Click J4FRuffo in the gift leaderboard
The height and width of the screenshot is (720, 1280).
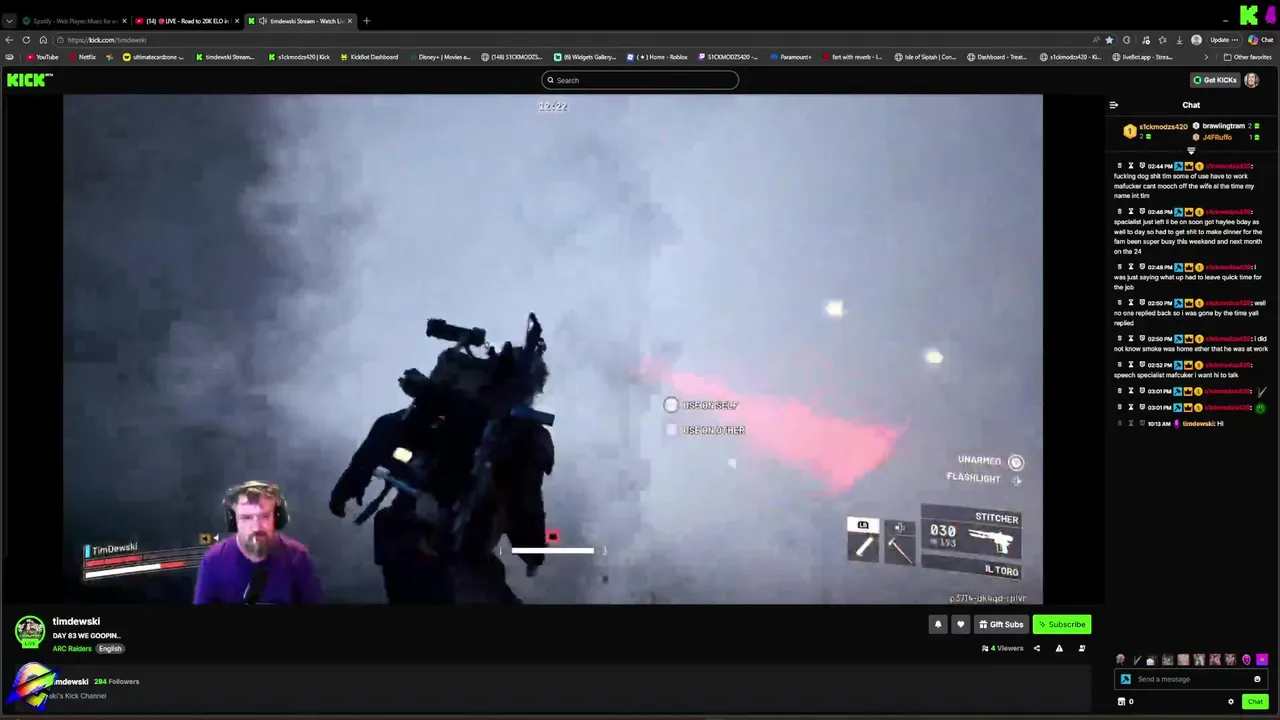tap(1217, 137)
